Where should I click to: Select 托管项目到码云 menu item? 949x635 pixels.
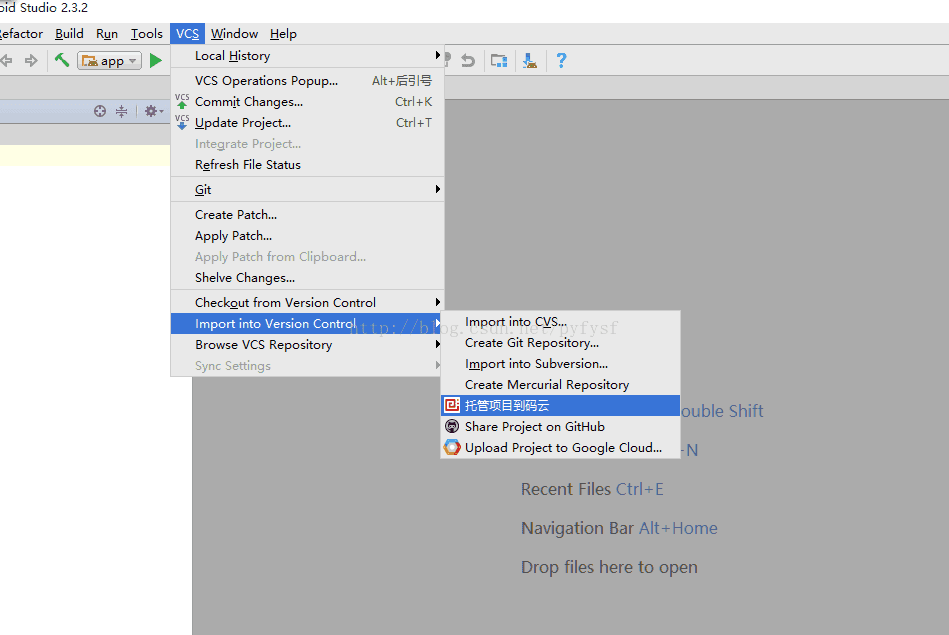[x=560, y=406]
